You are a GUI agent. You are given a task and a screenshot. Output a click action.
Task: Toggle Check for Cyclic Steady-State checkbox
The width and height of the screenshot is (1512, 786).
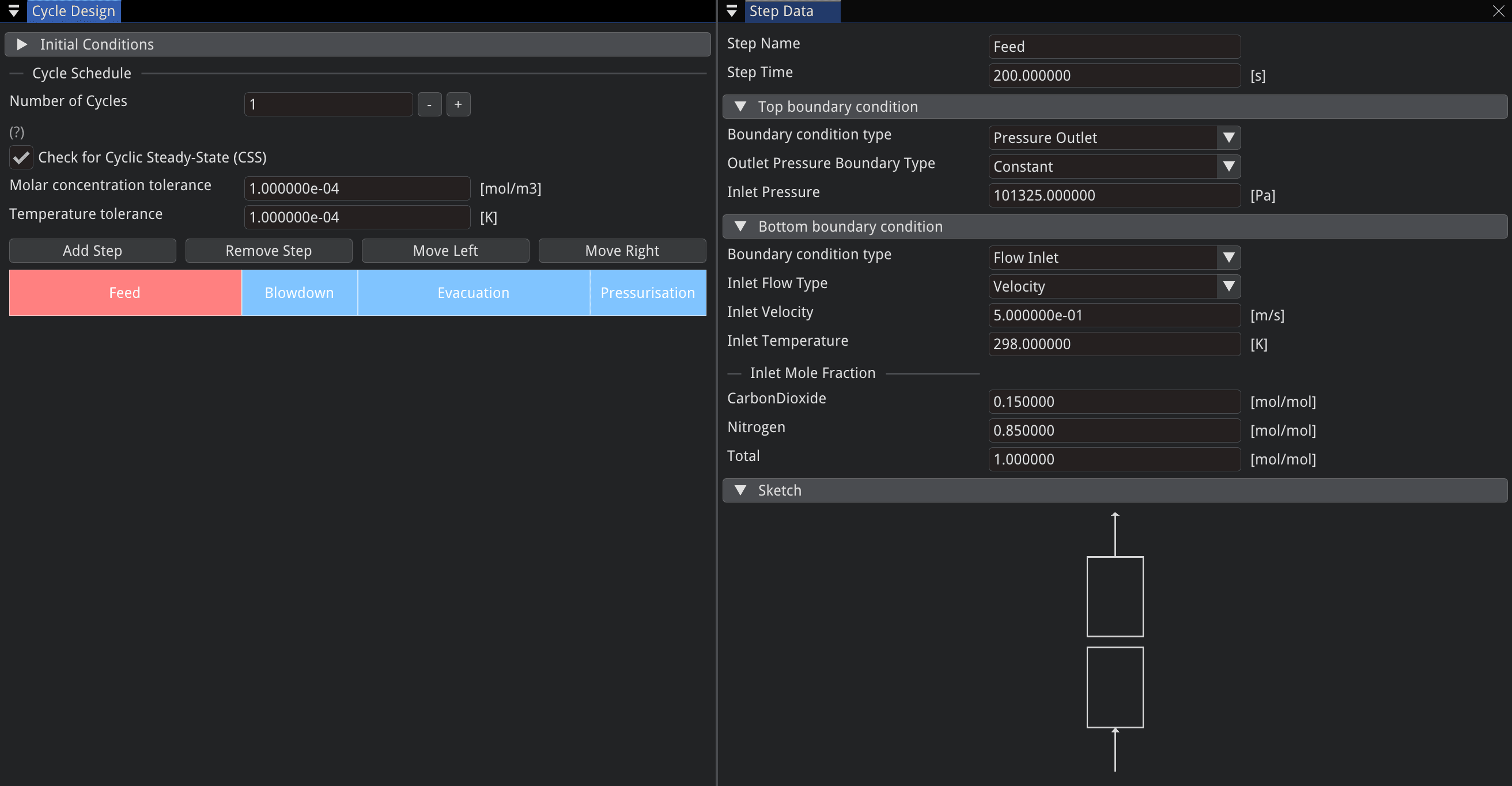[x=21, y=157]
